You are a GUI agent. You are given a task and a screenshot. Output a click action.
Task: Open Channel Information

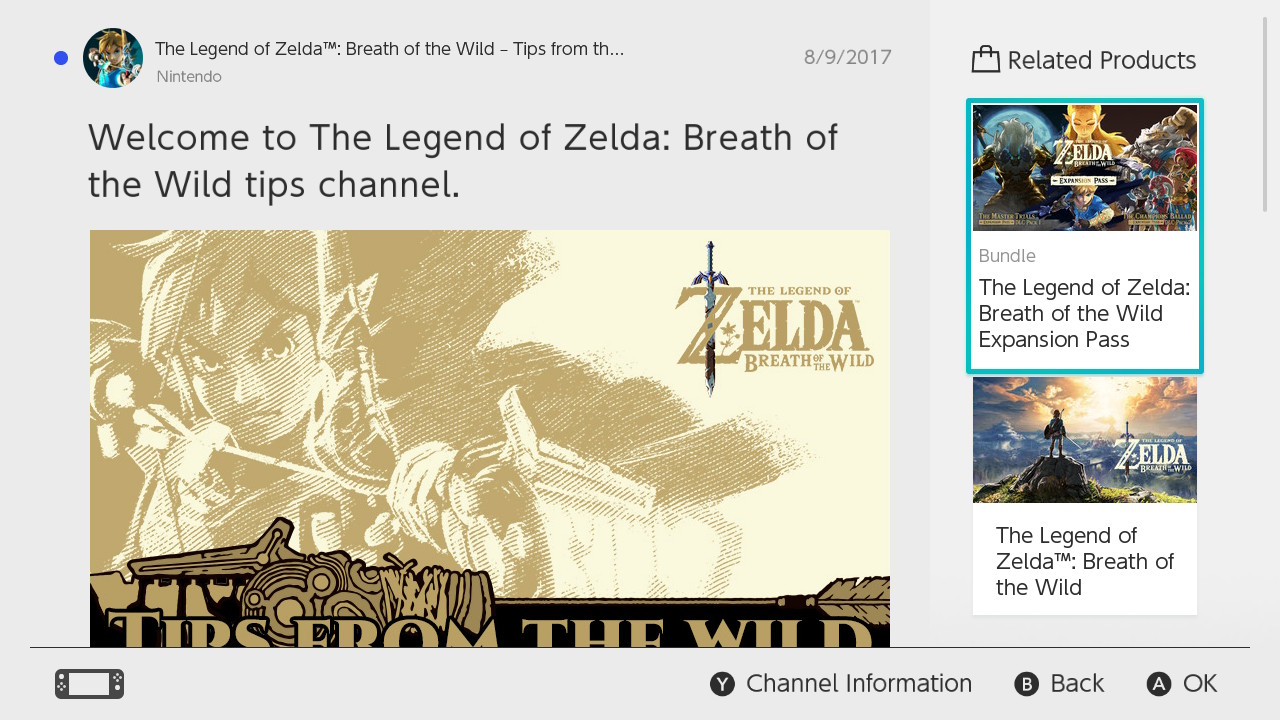pos(858,684)
